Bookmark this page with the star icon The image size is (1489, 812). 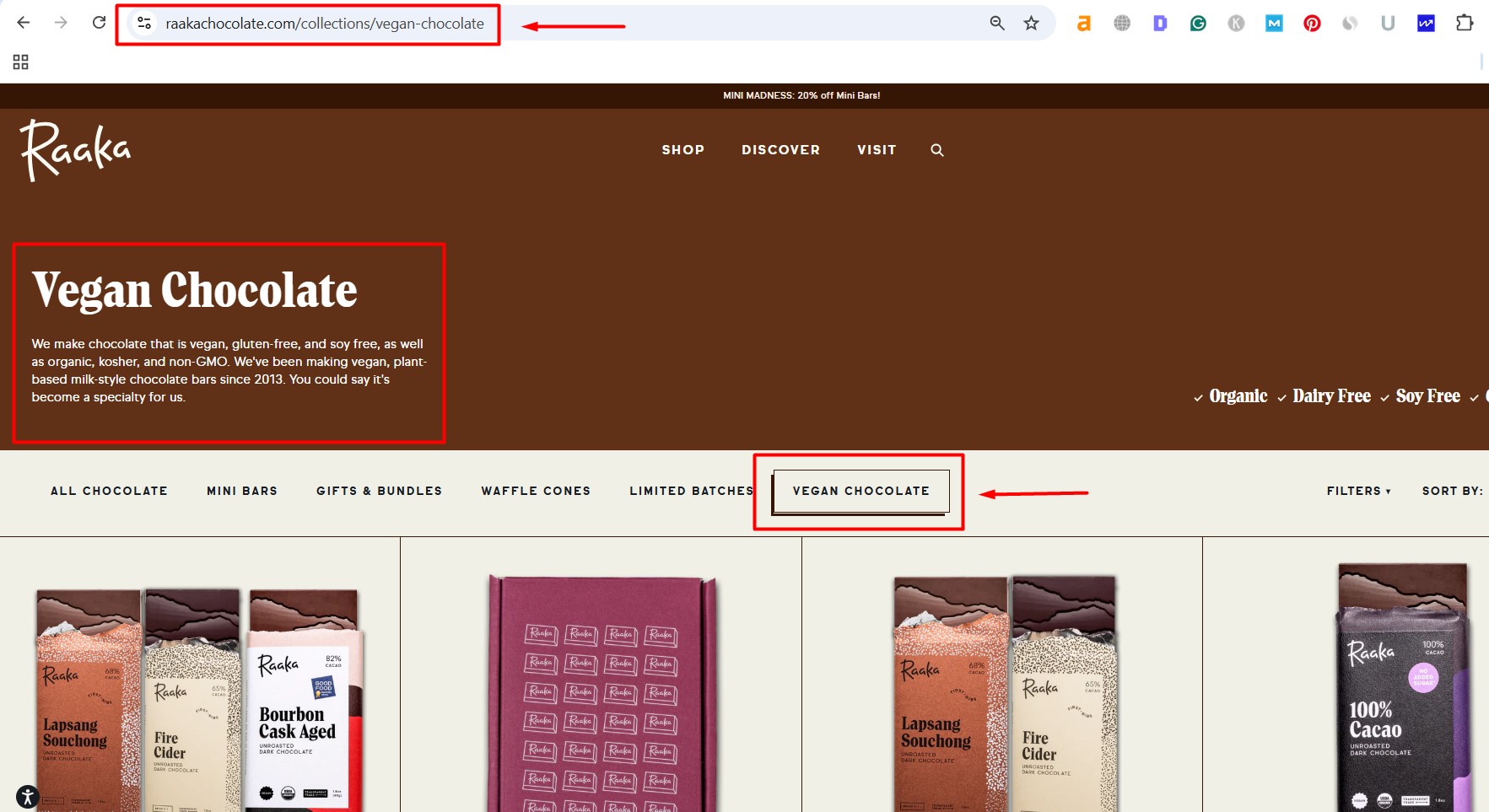(x=1031, y=24)
